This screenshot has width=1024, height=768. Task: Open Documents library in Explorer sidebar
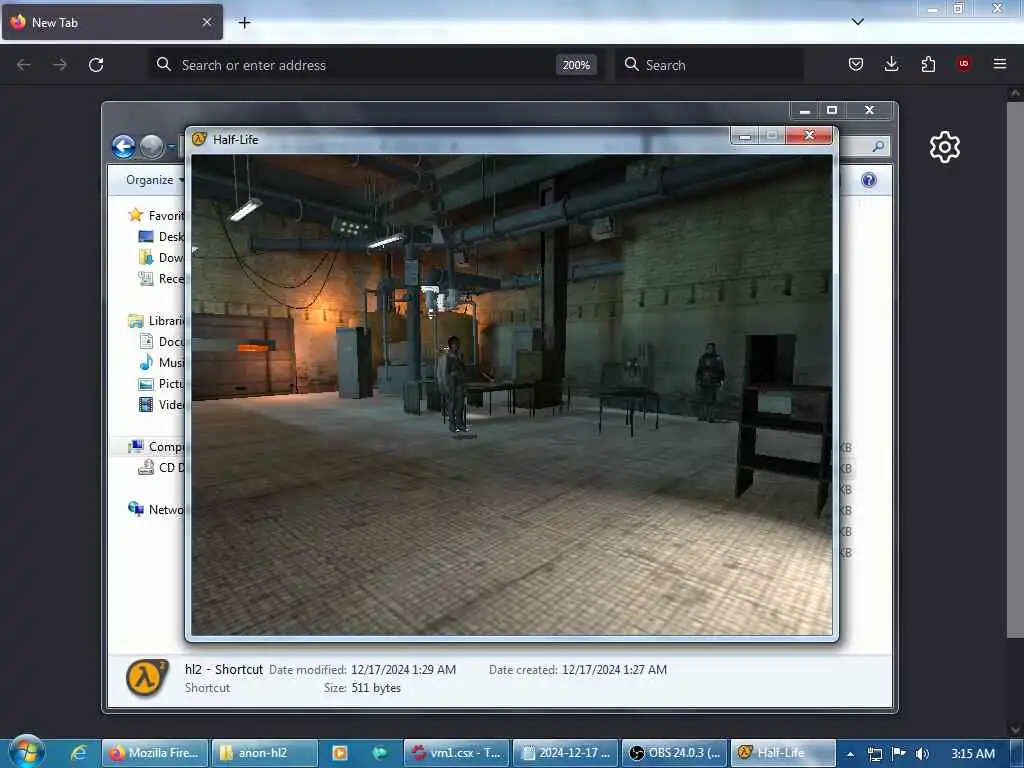pyautogui.click(x=162, y=342)
